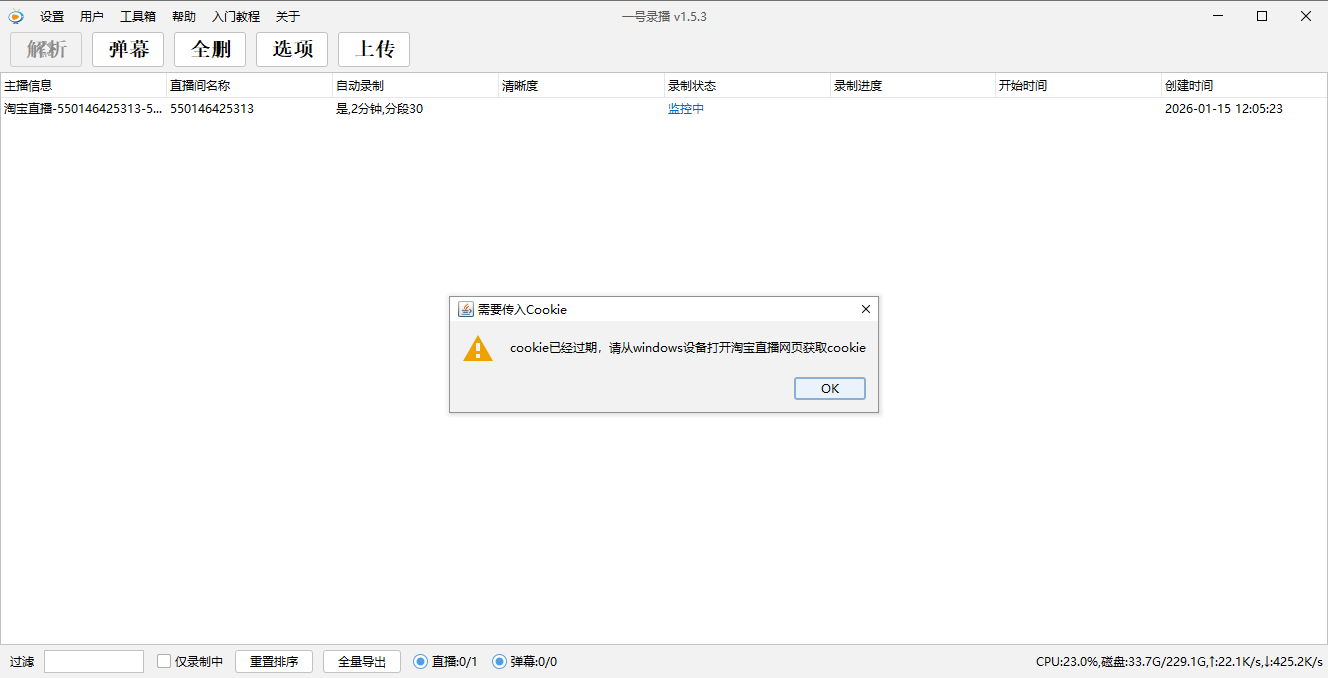Click the 全量导出 export button
The height and width of the screenshot is (678, 1328).
pos(361,661)
